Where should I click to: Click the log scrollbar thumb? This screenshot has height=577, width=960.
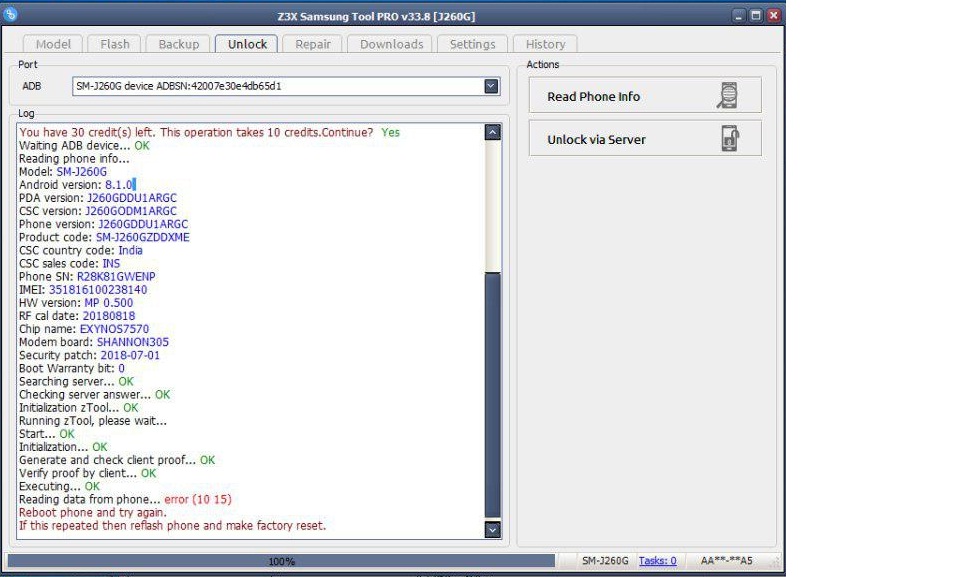493,395
